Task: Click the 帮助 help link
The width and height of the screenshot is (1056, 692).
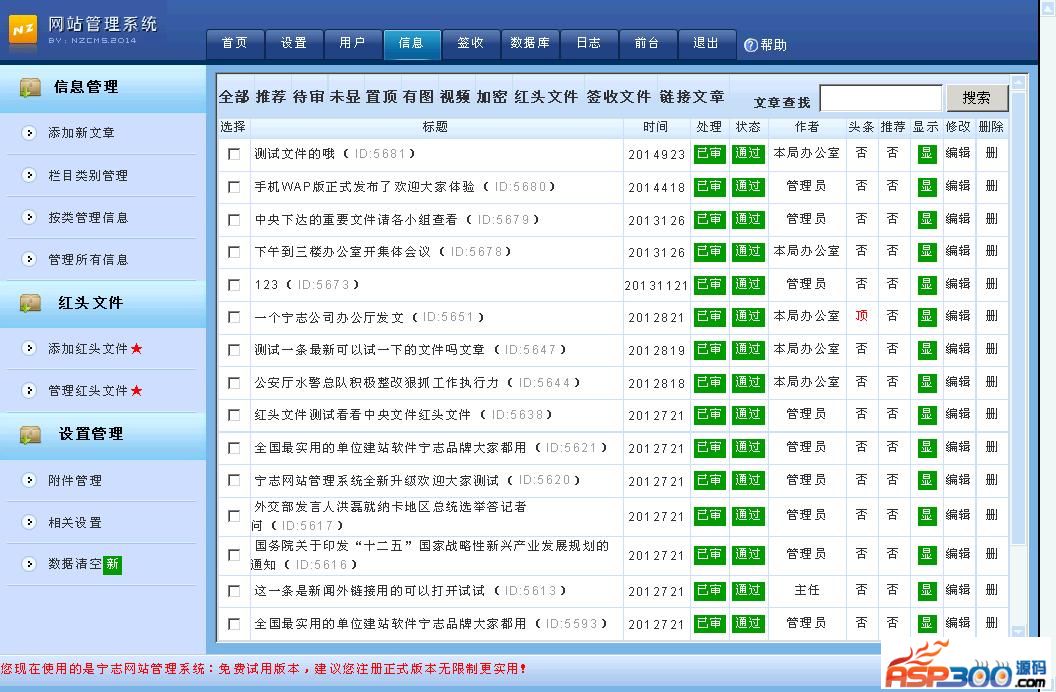Action: coord(774,45)
